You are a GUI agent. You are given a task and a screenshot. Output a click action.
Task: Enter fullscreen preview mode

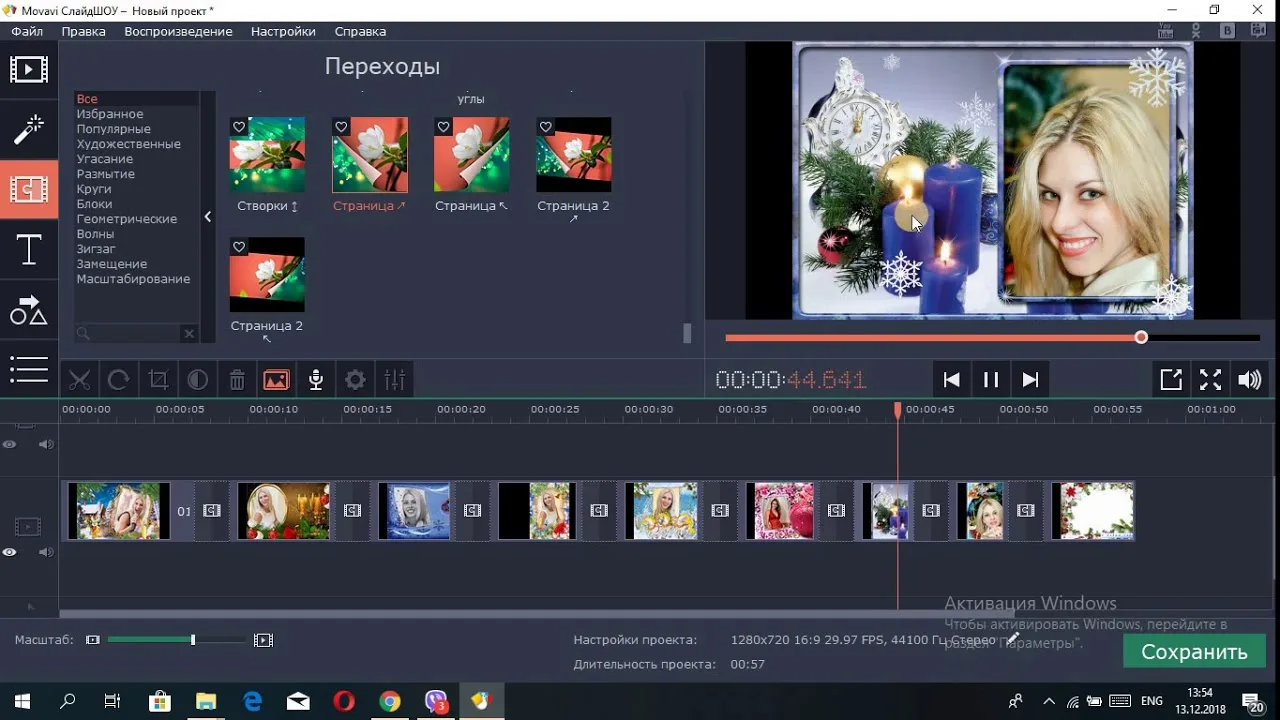click(1210, 380)
